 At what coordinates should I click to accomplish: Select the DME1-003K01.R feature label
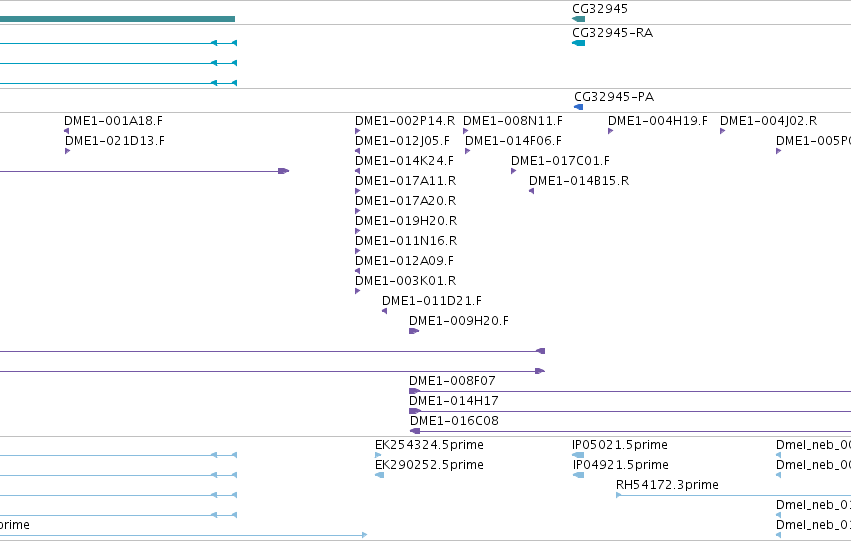[405, 281]
